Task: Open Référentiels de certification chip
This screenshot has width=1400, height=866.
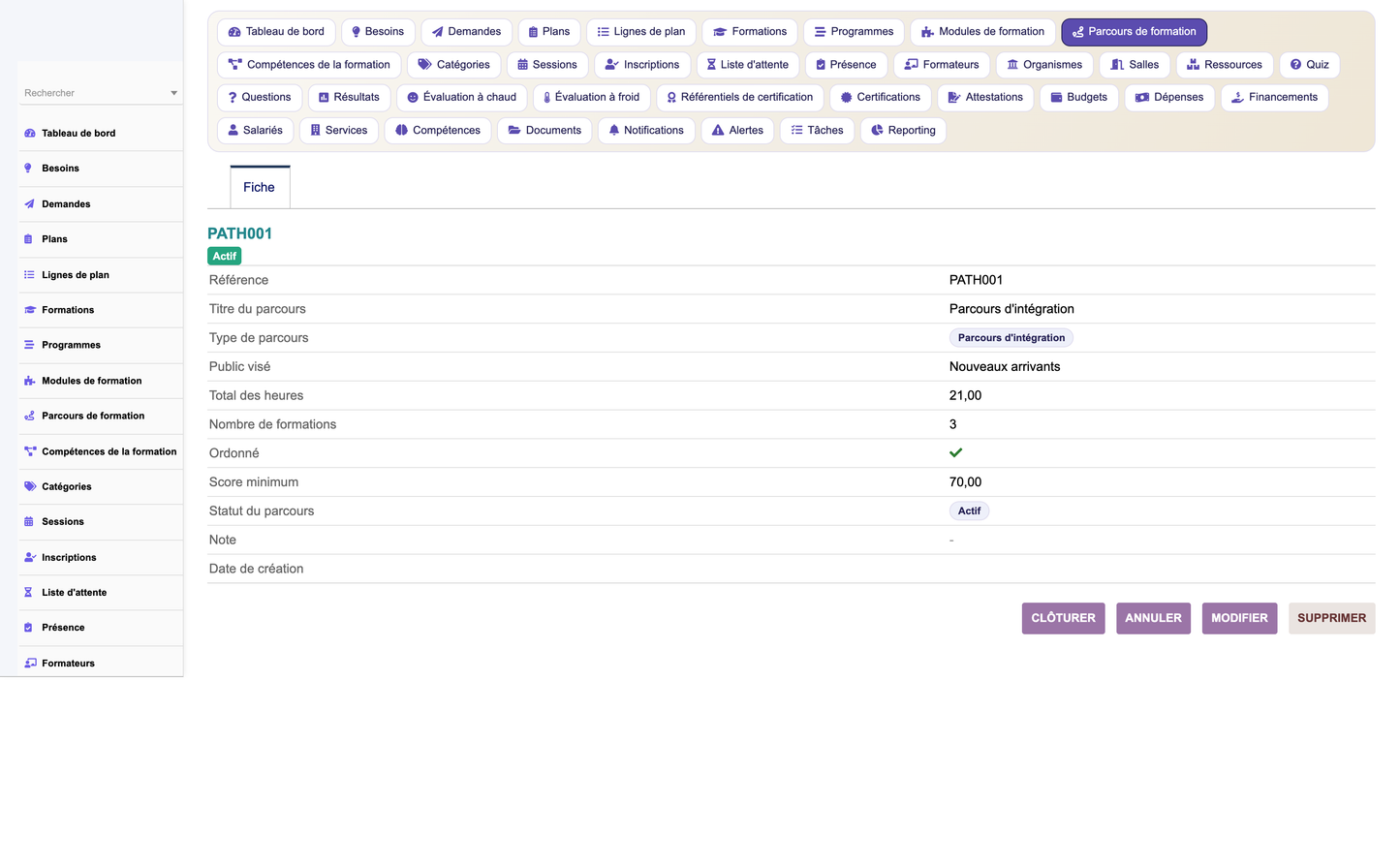Action: coord(740,97)
